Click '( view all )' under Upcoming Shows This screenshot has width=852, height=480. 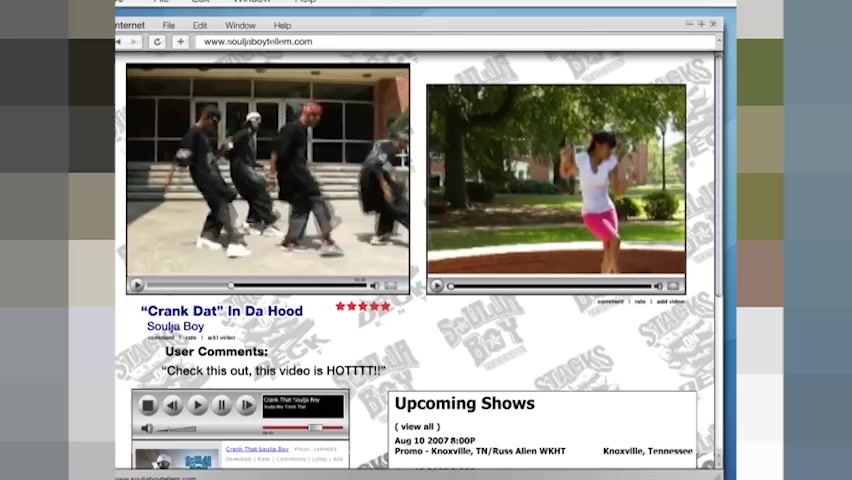(417, 427)
